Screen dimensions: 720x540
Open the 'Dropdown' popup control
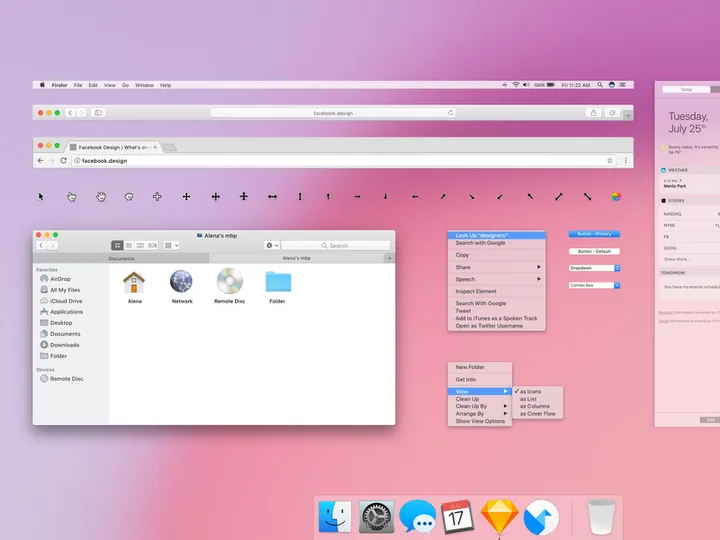point(594,268)
